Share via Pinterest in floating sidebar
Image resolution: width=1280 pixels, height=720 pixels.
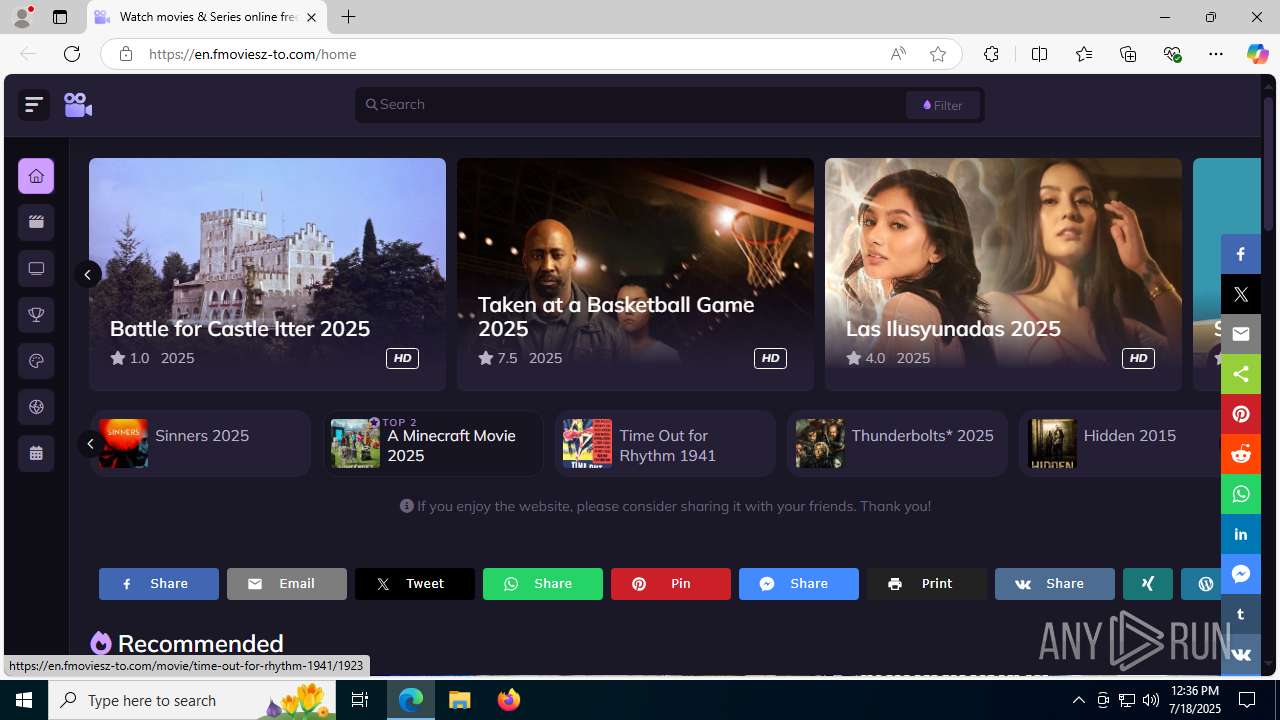click(x=1240, y=414)
